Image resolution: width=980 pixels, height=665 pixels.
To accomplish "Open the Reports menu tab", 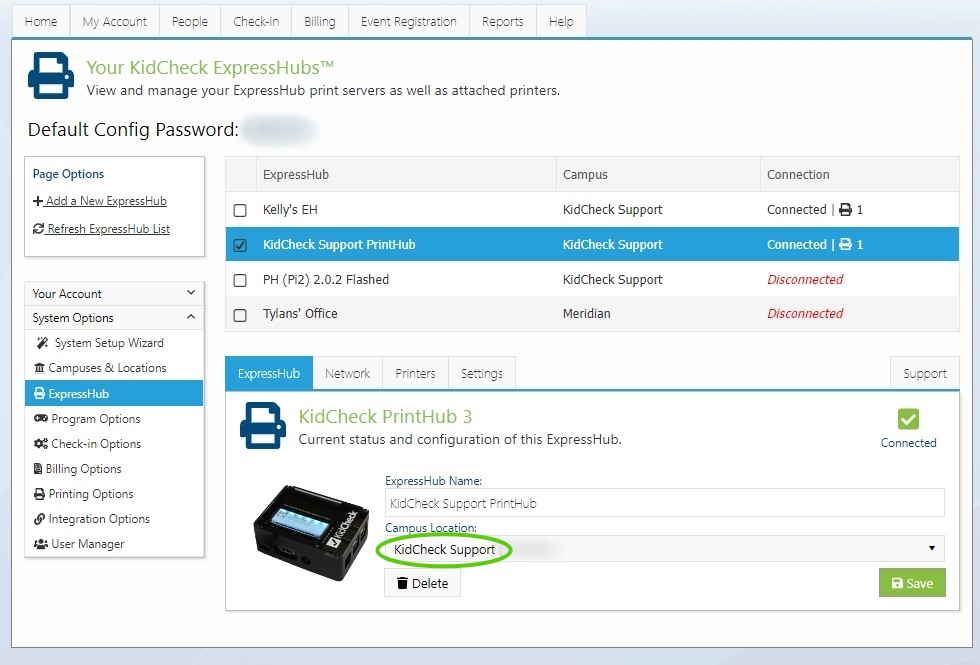I will click(502, 21).
